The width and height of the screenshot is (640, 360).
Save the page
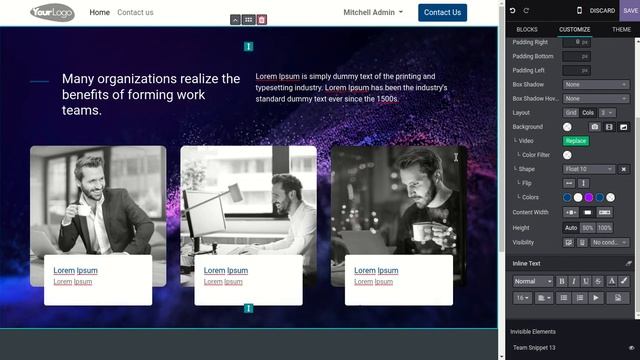click(x=630, y=11)
